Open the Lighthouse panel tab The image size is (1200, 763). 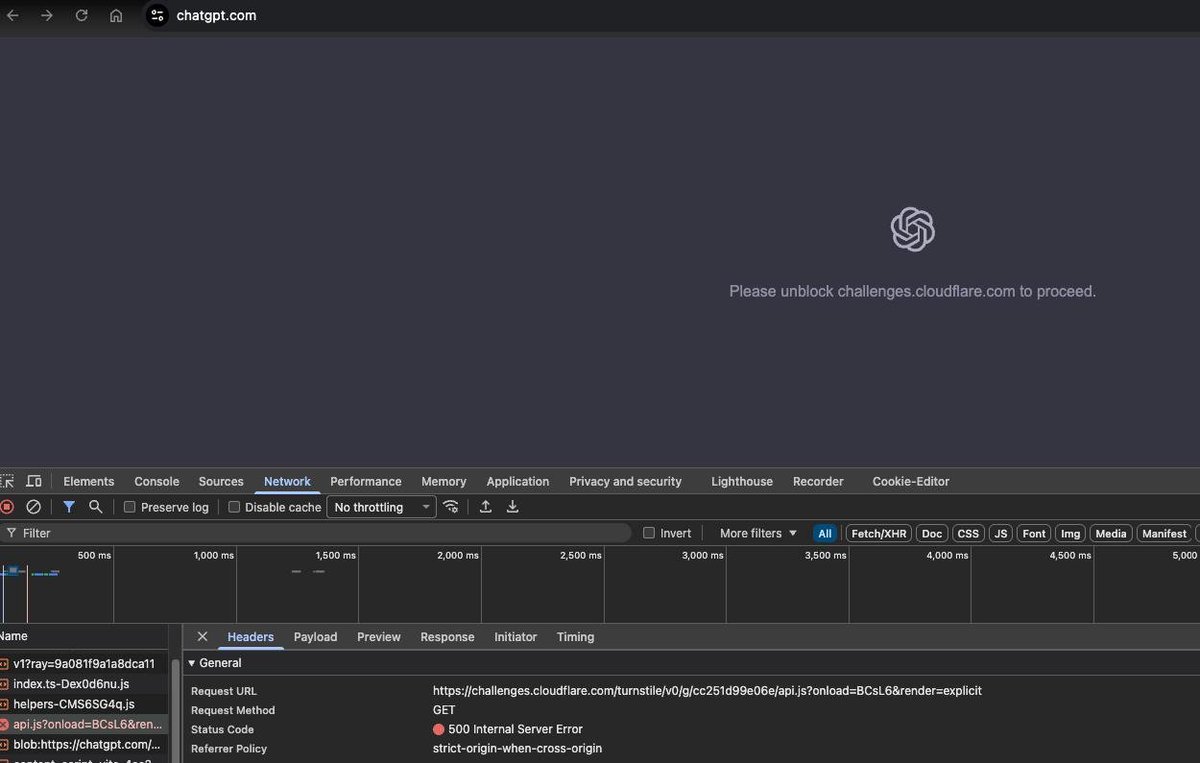pyautogui.click(x=742, y=481)
